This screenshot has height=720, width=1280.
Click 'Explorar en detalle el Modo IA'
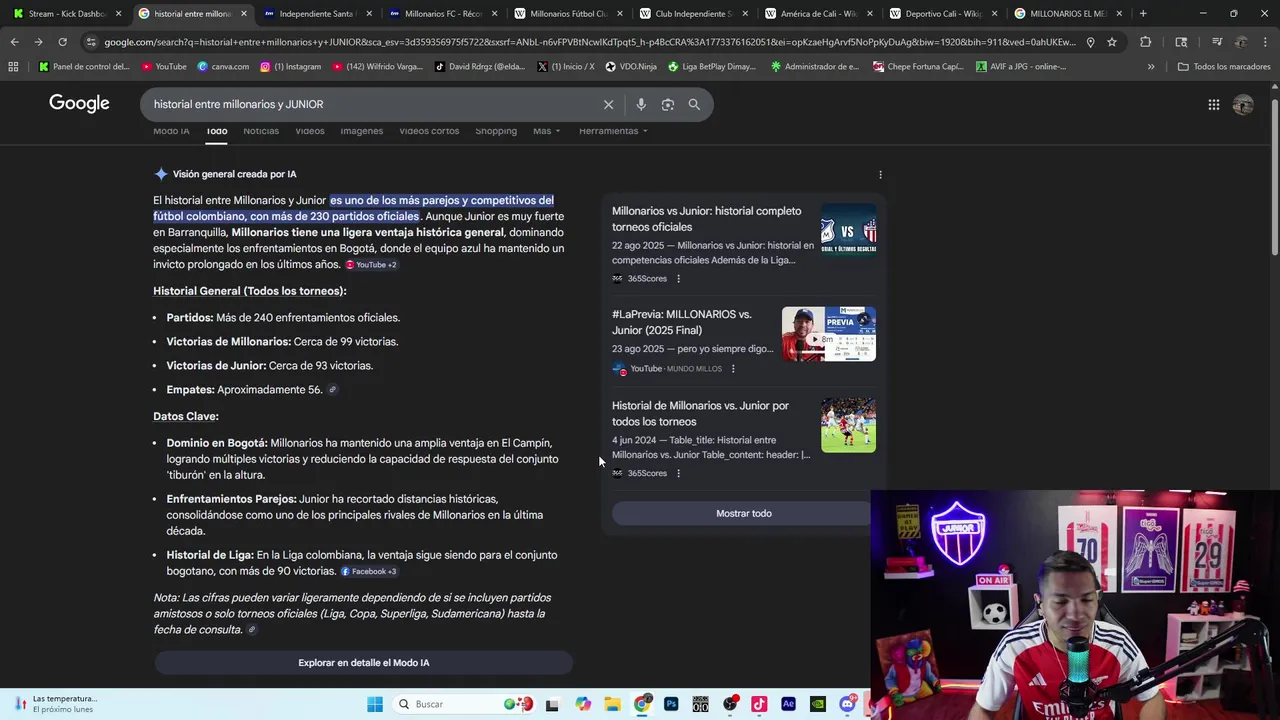click(x=363, y=663)
